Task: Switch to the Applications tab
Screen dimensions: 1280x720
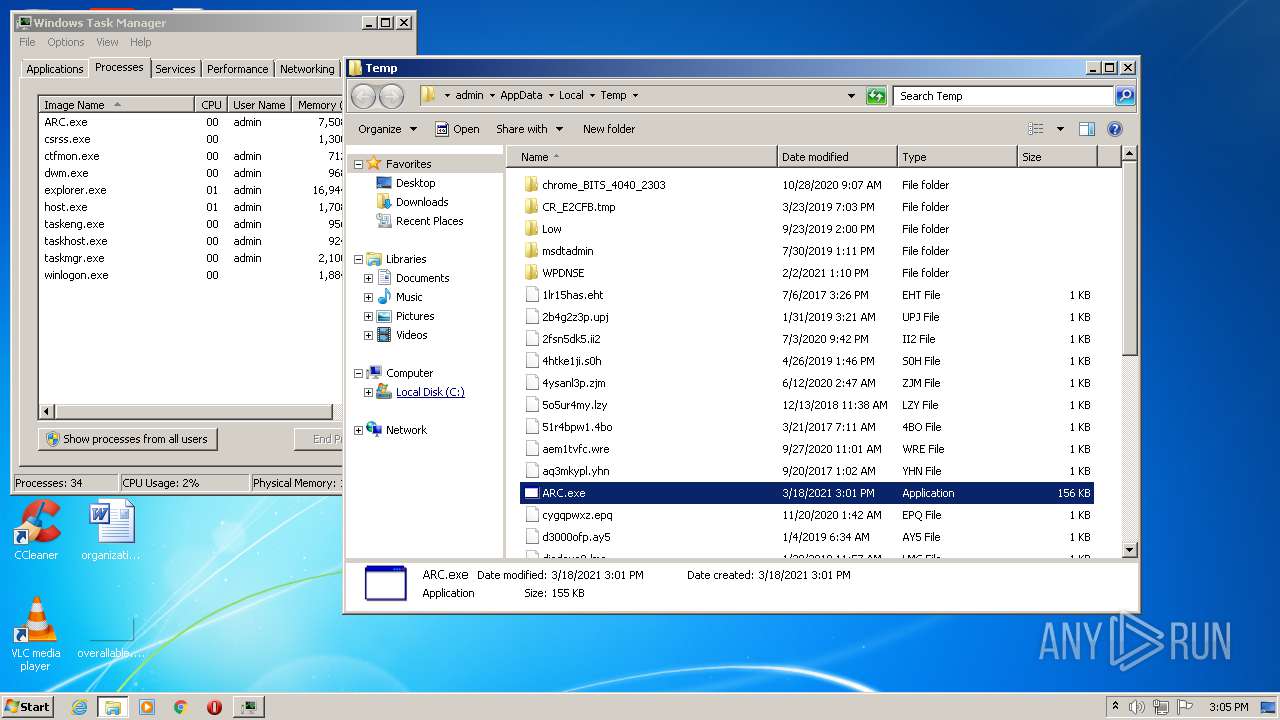Action: [x=54, y=69]
